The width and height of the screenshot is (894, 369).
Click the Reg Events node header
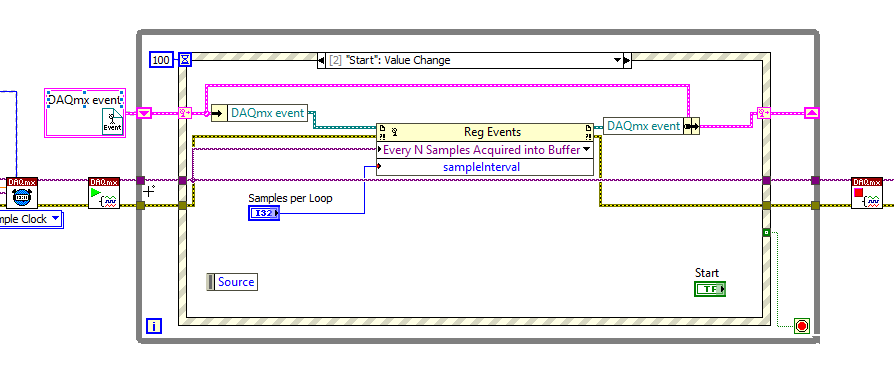pos(485,132)
